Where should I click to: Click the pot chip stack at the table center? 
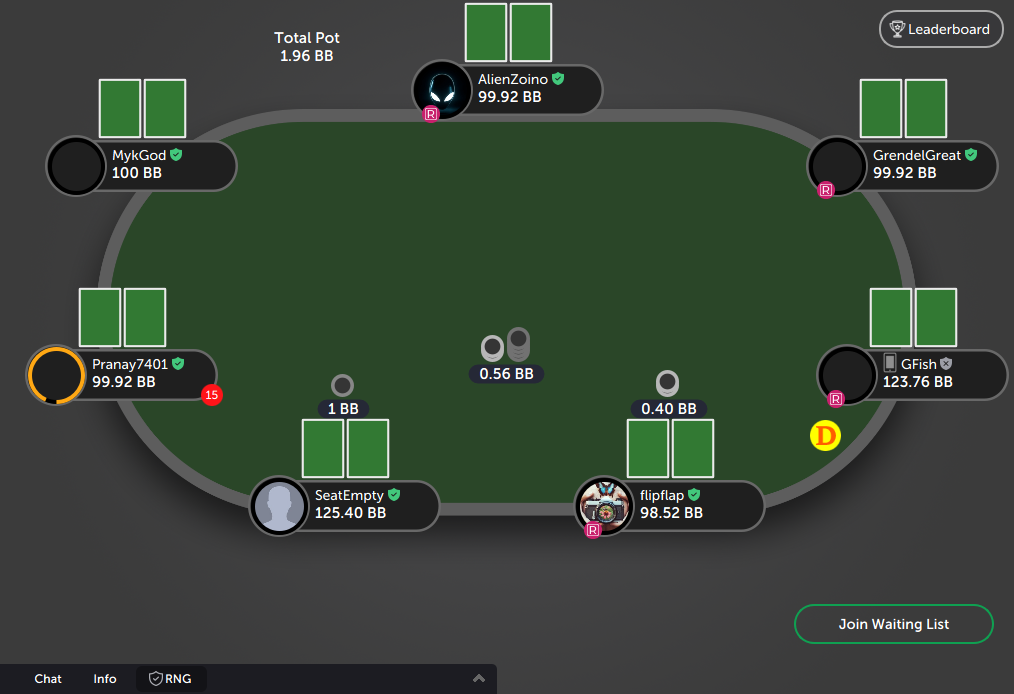[506, 344]
